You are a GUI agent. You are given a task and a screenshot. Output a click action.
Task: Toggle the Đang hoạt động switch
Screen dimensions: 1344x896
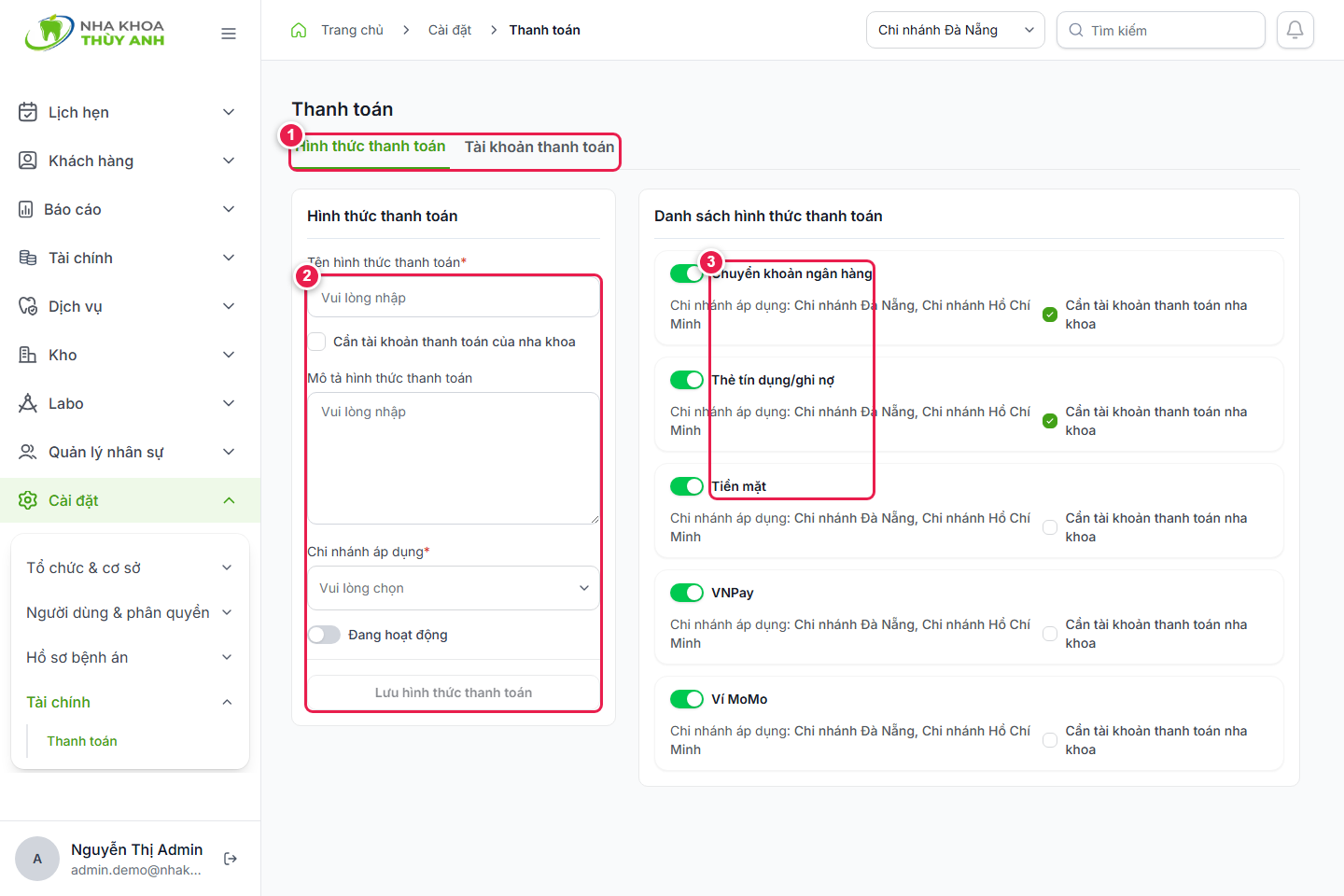324,635
